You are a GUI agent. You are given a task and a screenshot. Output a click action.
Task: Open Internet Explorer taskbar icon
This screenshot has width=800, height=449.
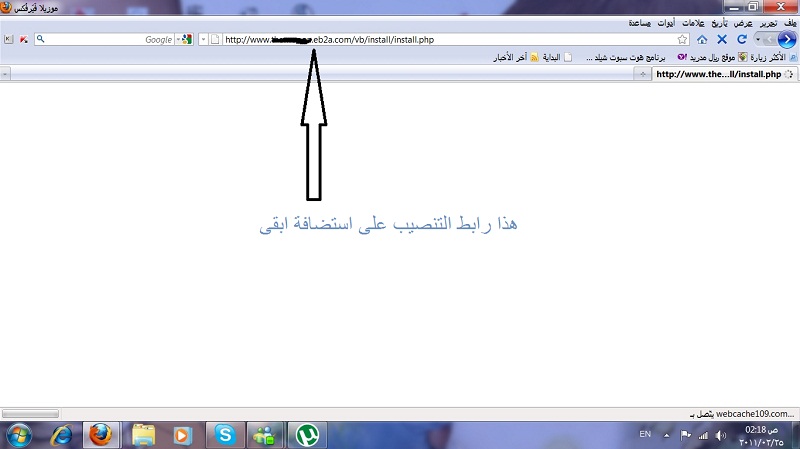coord(62,435)
